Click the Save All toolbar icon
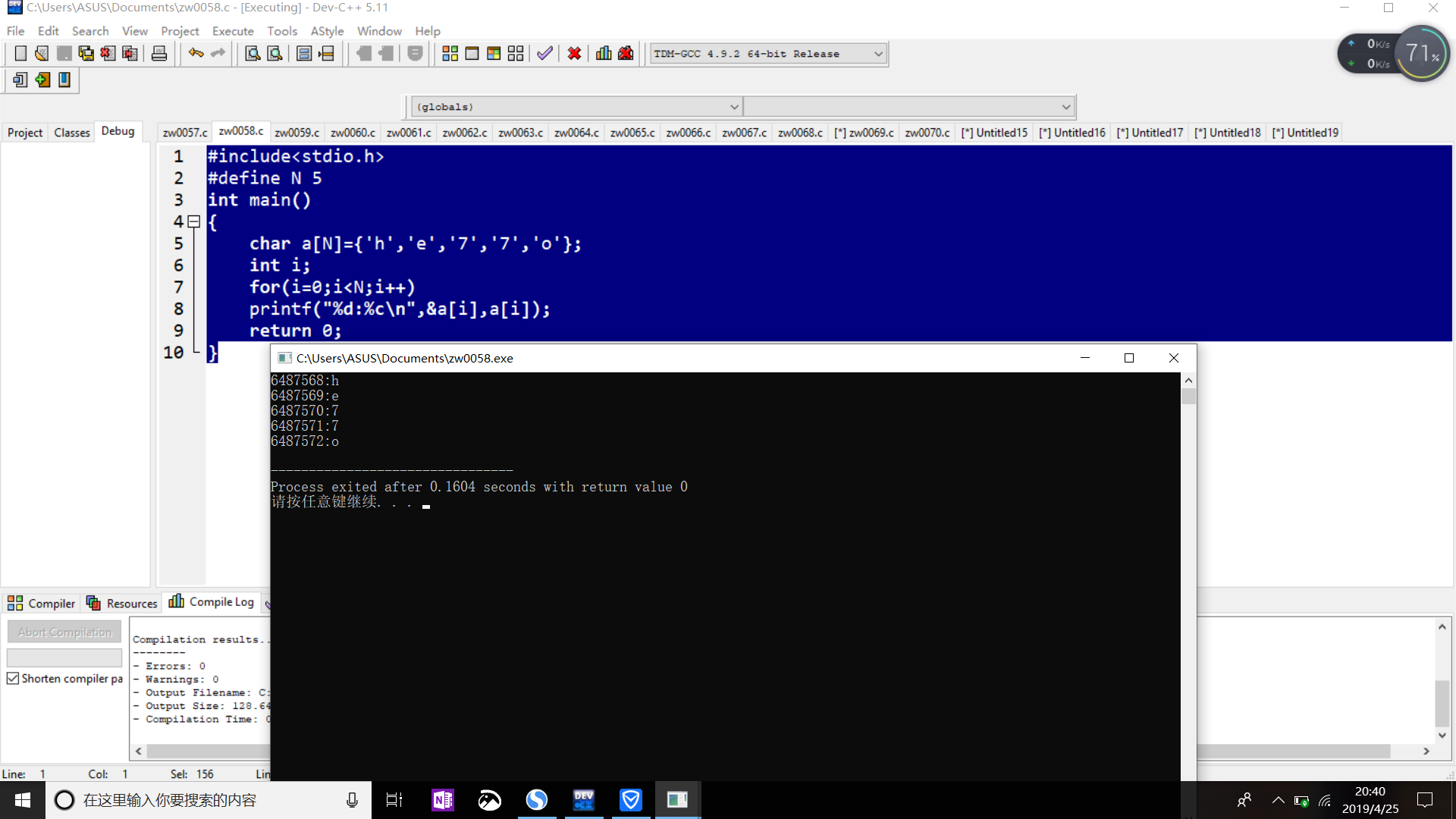Viewport: 1456px width, 819px height. (86, 54)
